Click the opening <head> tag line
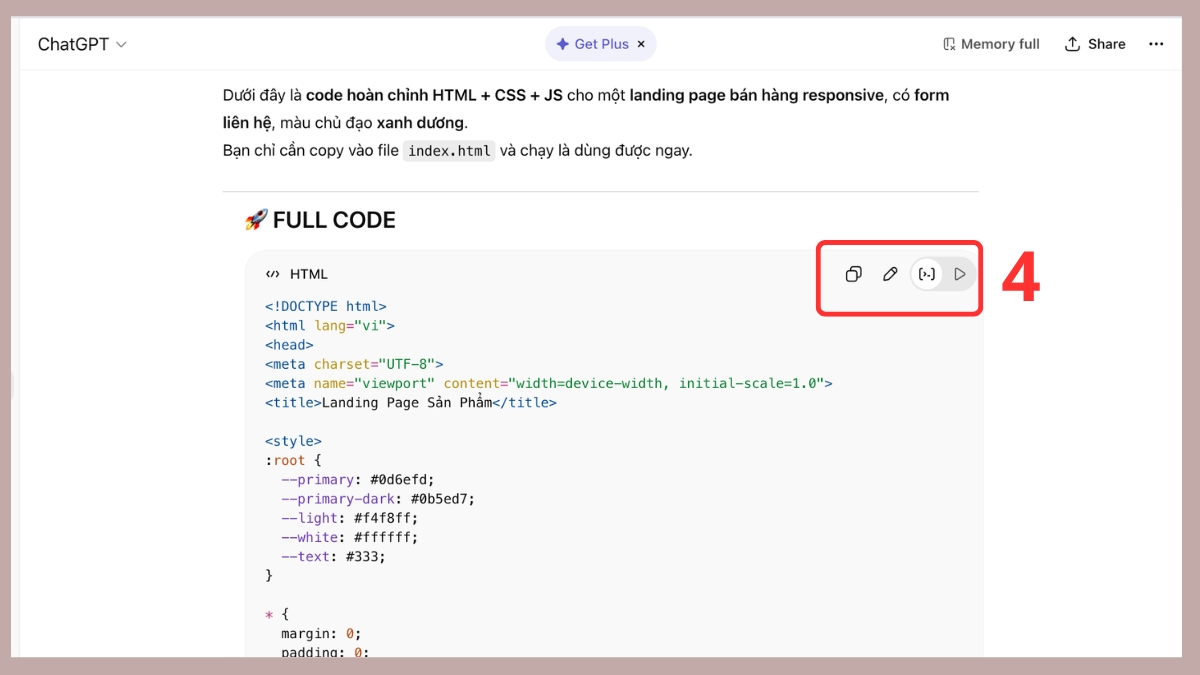This screenshot has height=675, width=1200. coord(289,345)
